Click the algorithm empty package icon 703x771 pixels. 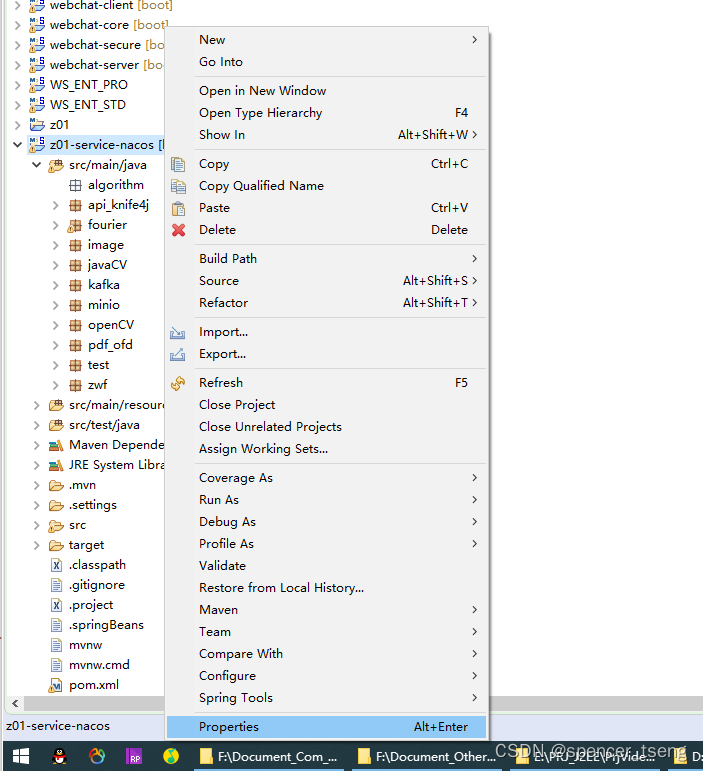75,185
